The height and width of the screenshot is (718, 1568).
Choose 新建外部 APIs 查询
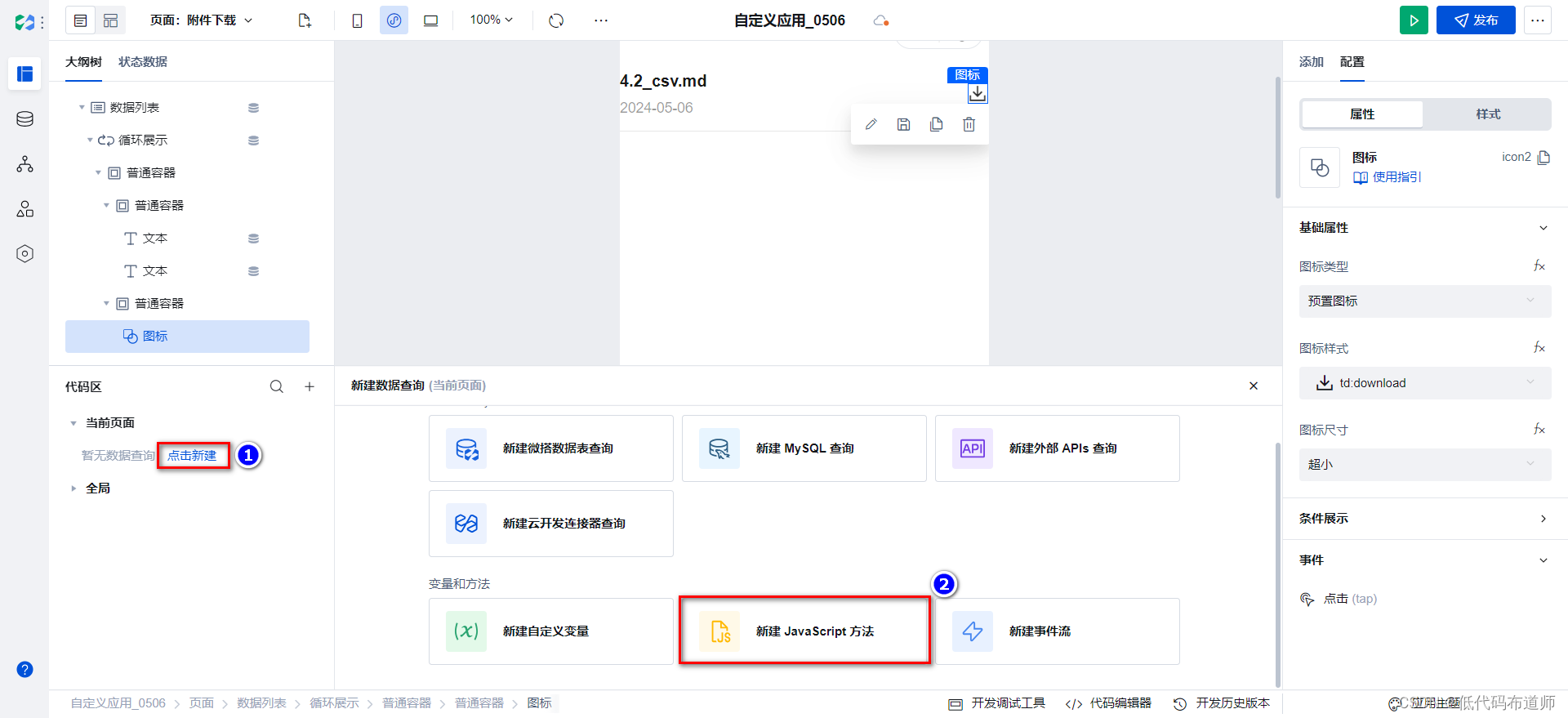click(x=1058, y=448)
